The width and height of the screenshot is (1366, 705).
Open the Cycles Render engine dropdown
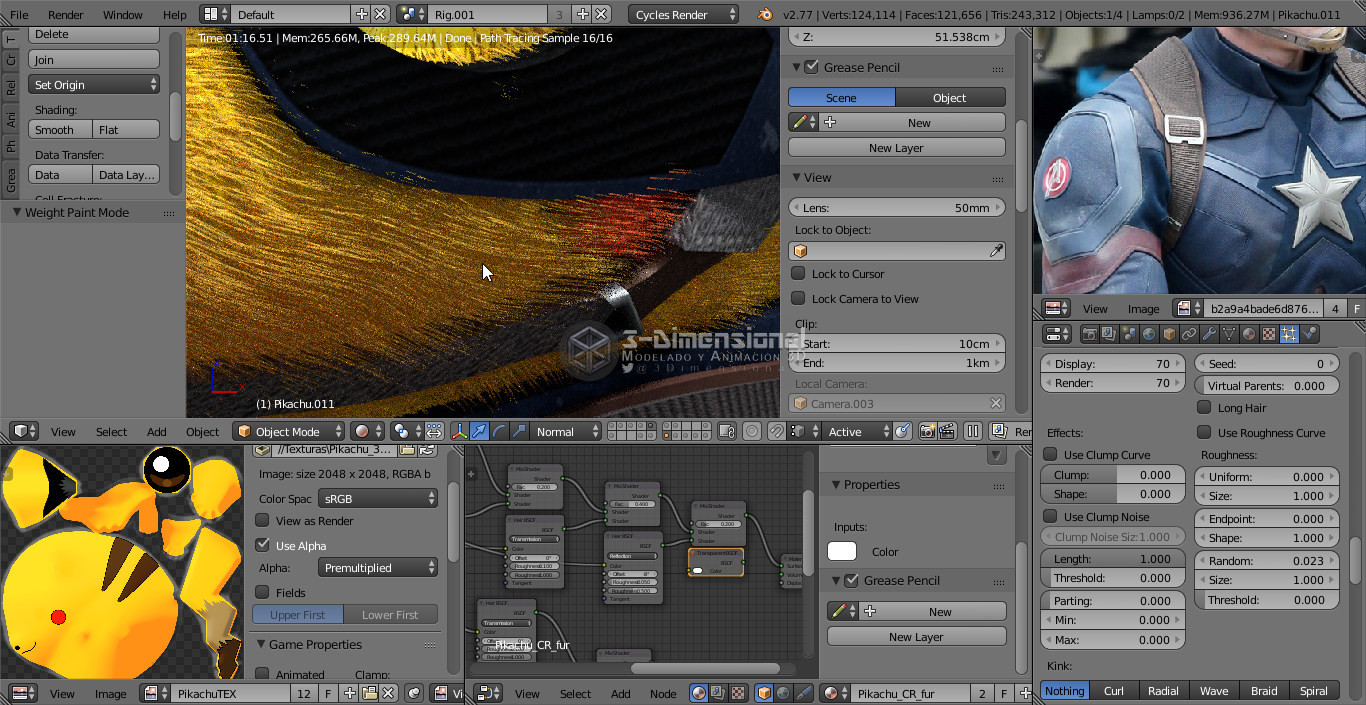pyautogui.click(x=684, y=14)
